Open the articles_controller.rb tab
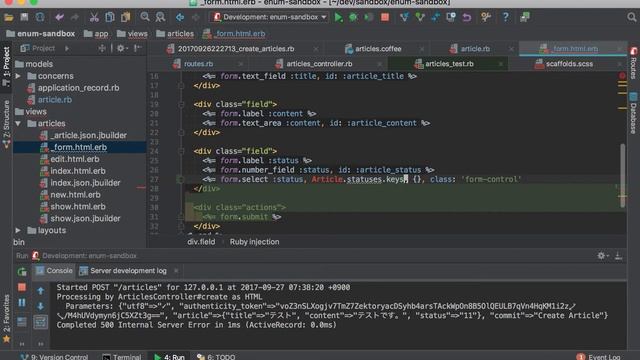Viewport: 640px width, 360px height. click(x=319, y=64)
